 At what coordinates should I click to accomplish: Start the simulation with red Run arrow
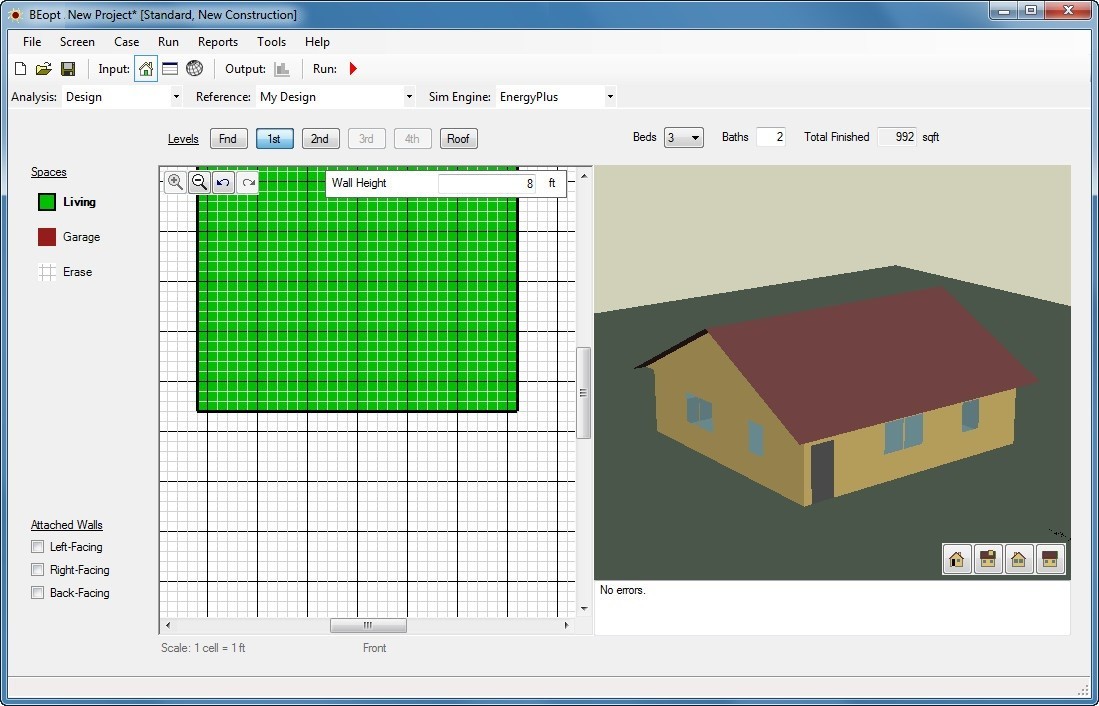click(x=353, y=69)
